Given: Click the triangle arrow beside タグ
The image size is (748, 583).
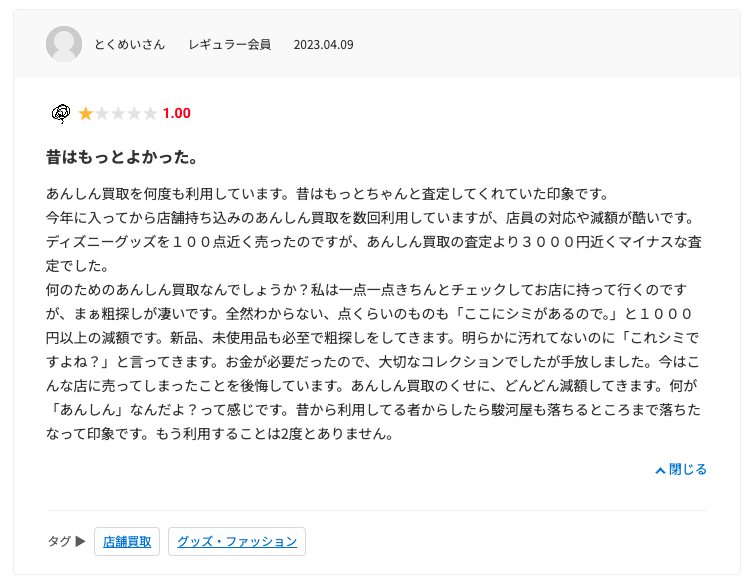Looking at the screenshot, I should [x=81, y=541].
